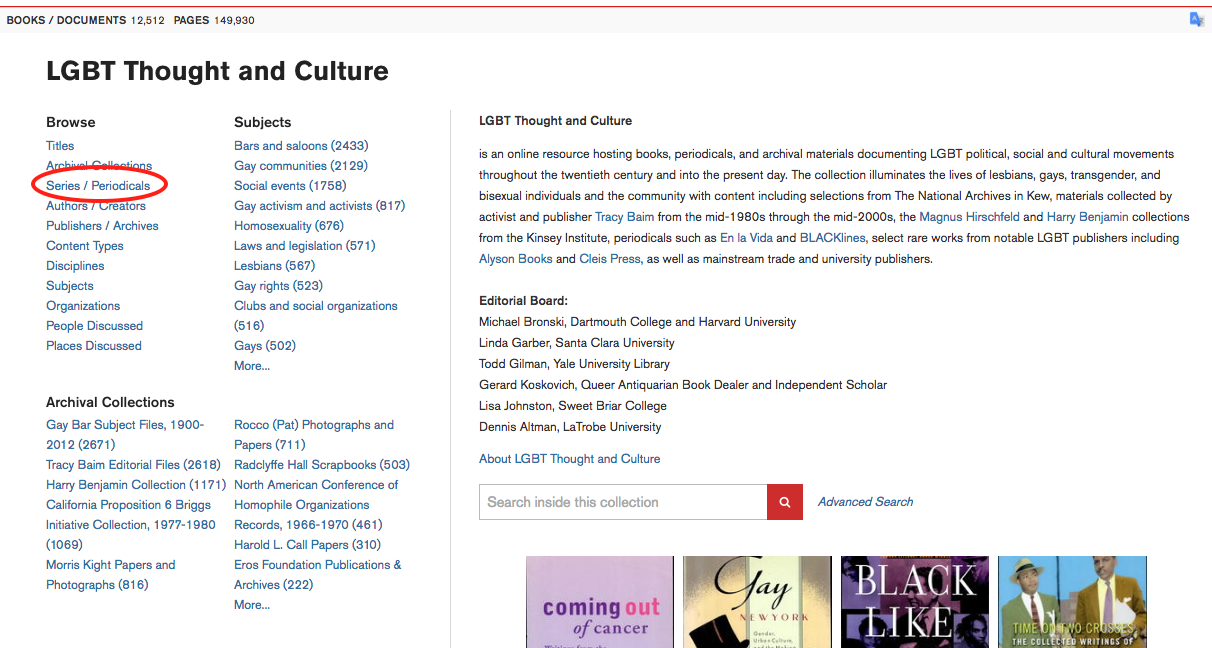This screenshot has height=648, width=1212.
Task: Click the BOOKS / DOCUMENTS 12,512 count
Action: tap(86, 20)
